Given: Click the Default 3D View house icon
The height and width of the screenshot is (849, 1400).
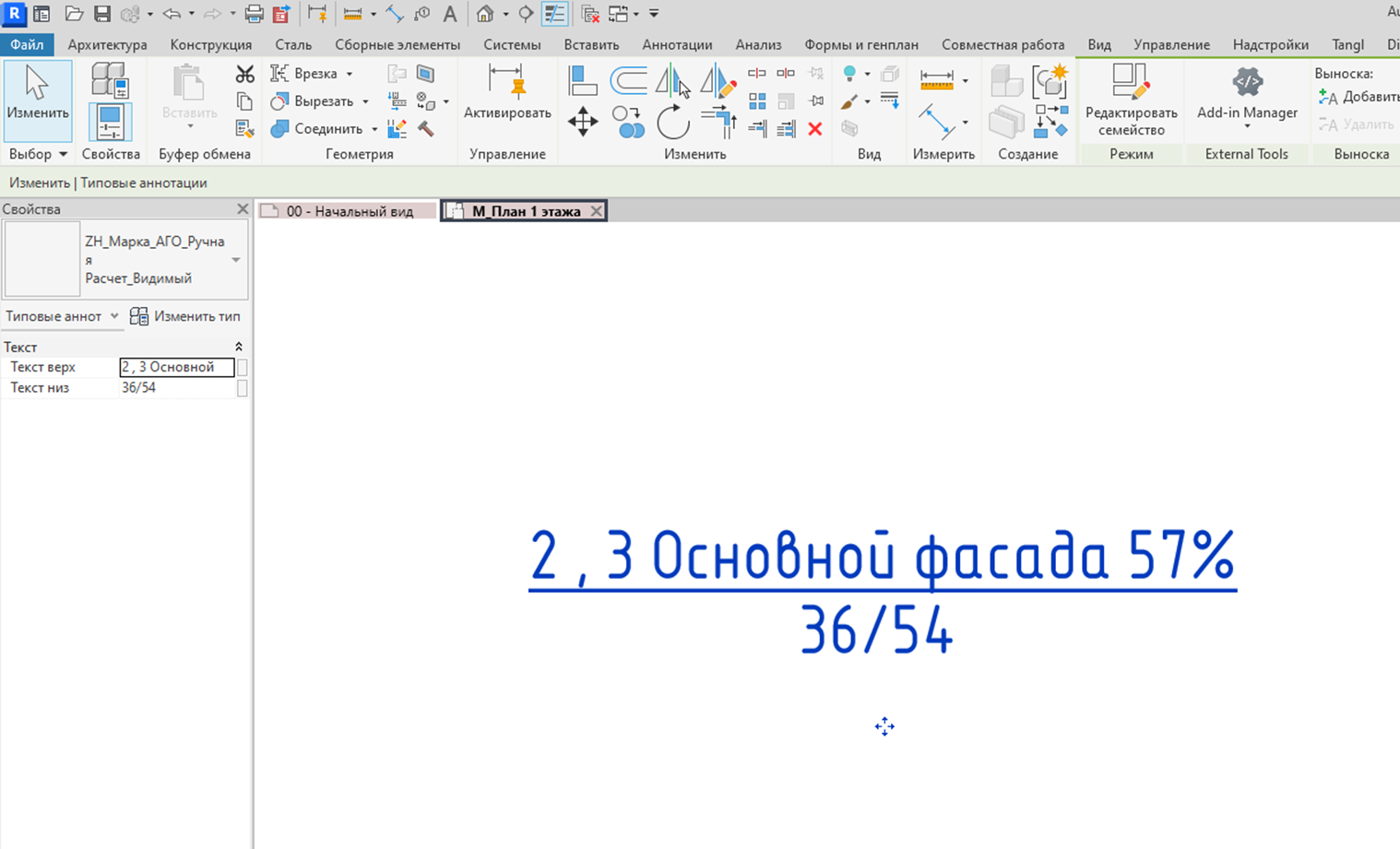Looking at the screenshot, I should click(485, 14).
